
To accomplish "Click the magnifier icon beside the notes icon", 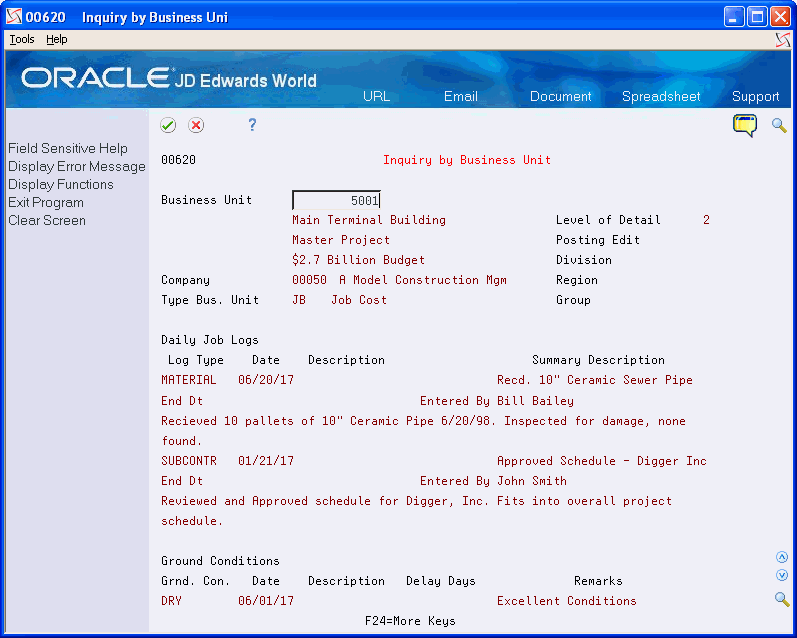I will click(779, 125).
